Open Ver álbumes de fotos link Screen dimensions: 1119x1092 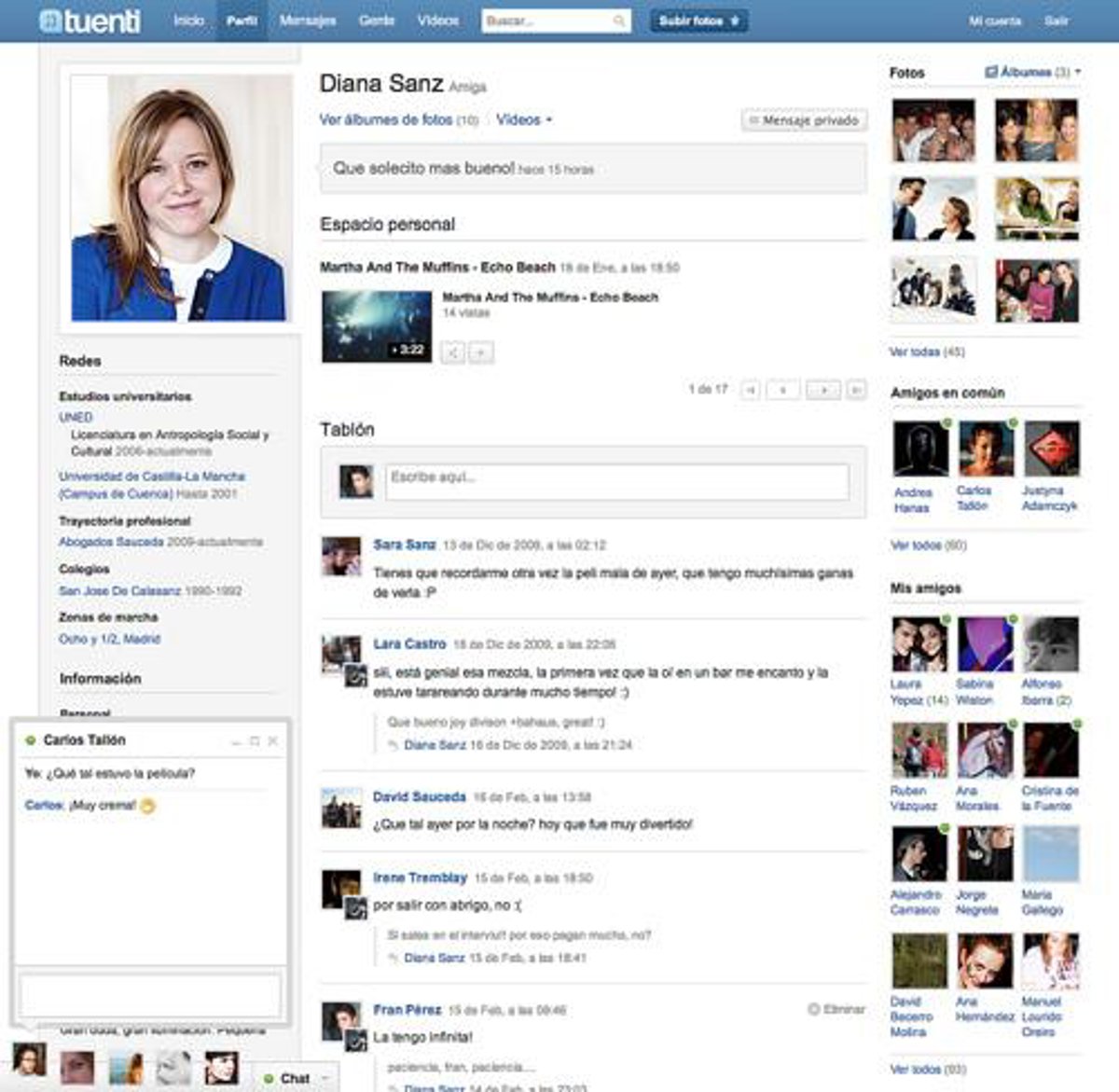(385, 119)
